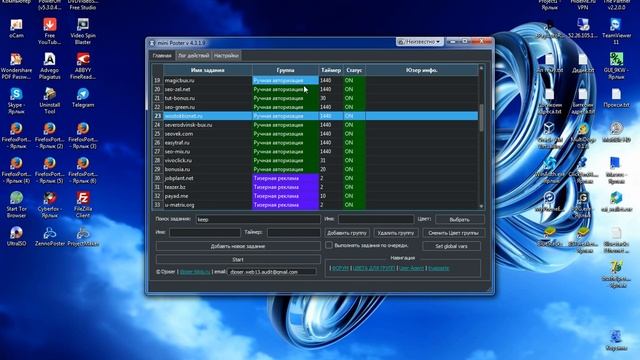
Task: Open the Uninstall Tool desktop icon
Action: (x=50, y=101)
